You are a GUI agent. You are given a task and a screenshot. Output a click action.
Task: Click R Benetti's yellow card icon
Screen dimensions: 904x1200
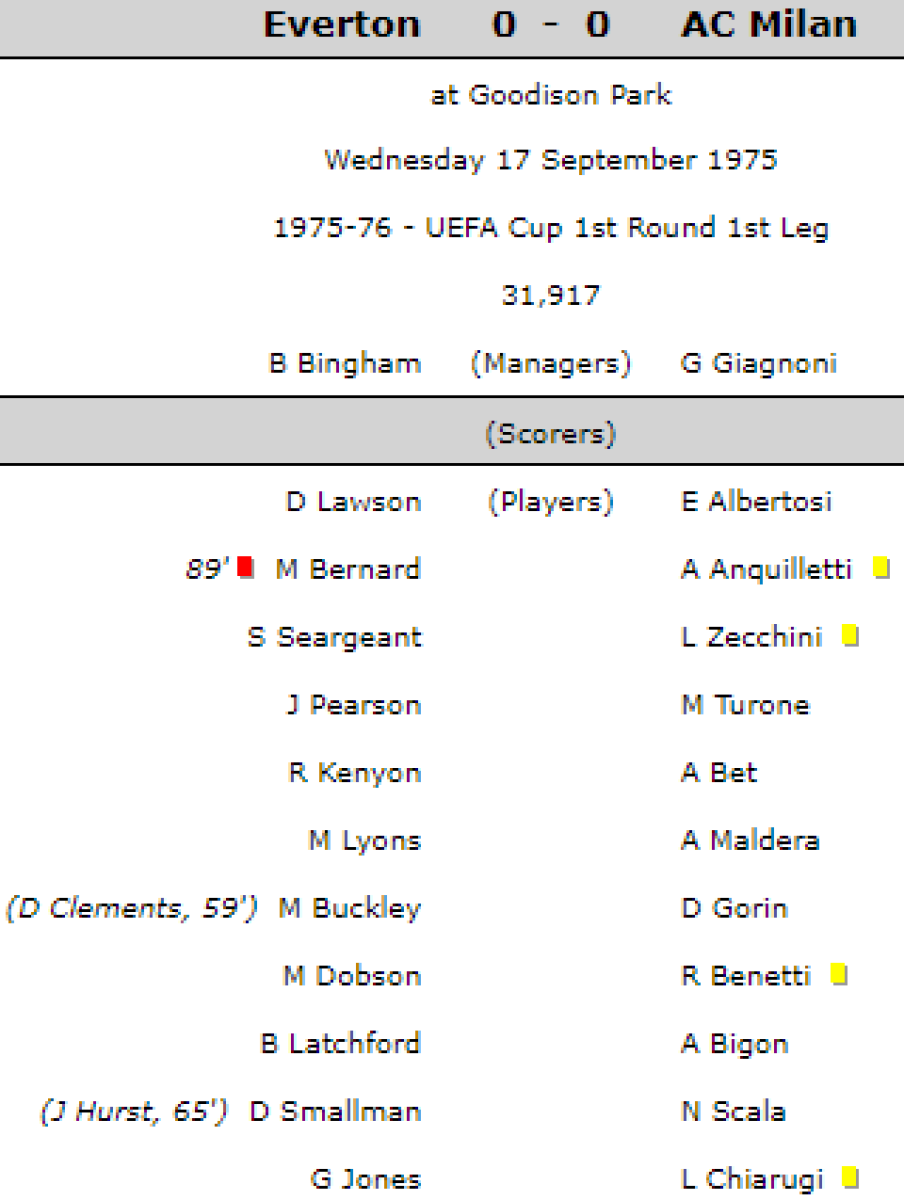point(839,974)
